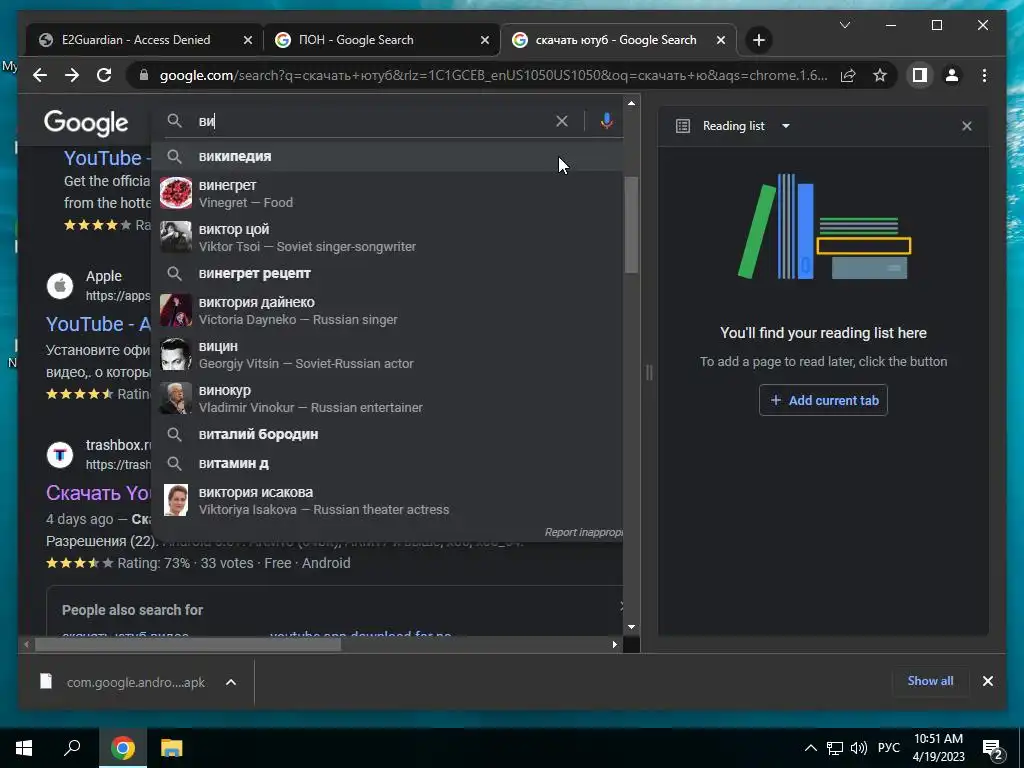The height and width of the screenshot is (768, 1024).
Task: Click the Chrome taskbar icon
Action: (123, 748)
